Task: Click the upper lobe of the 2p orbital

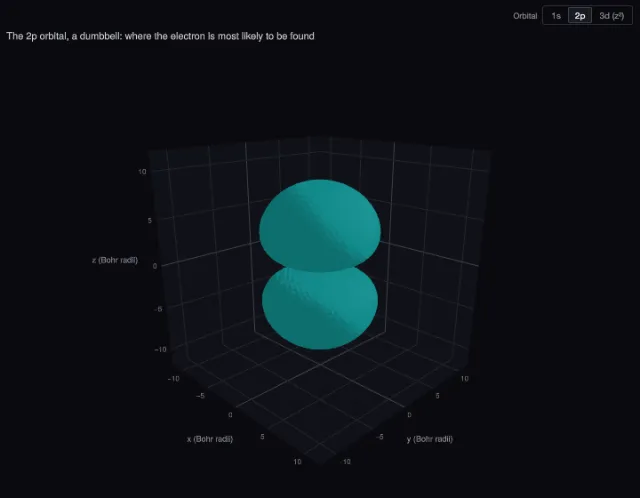Action: (320, 225)
